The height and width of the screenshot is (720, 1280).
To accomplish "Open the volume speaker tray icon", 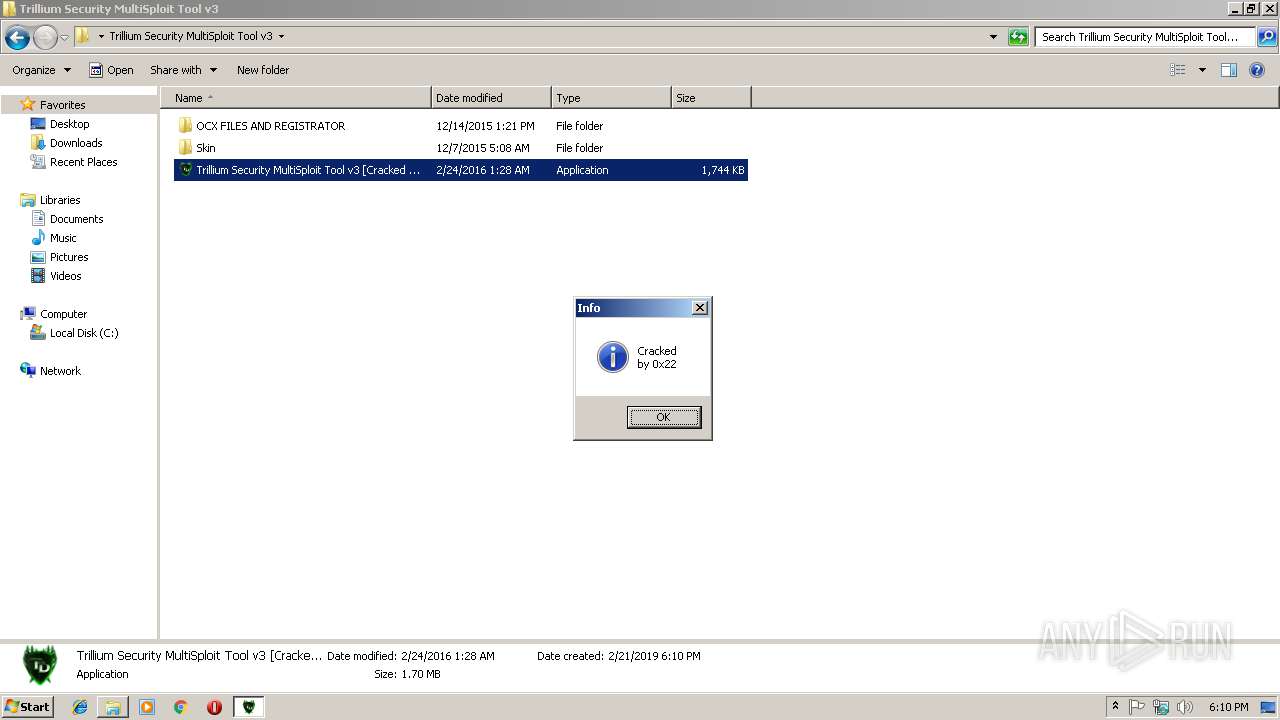I will tap(1185, 707).
